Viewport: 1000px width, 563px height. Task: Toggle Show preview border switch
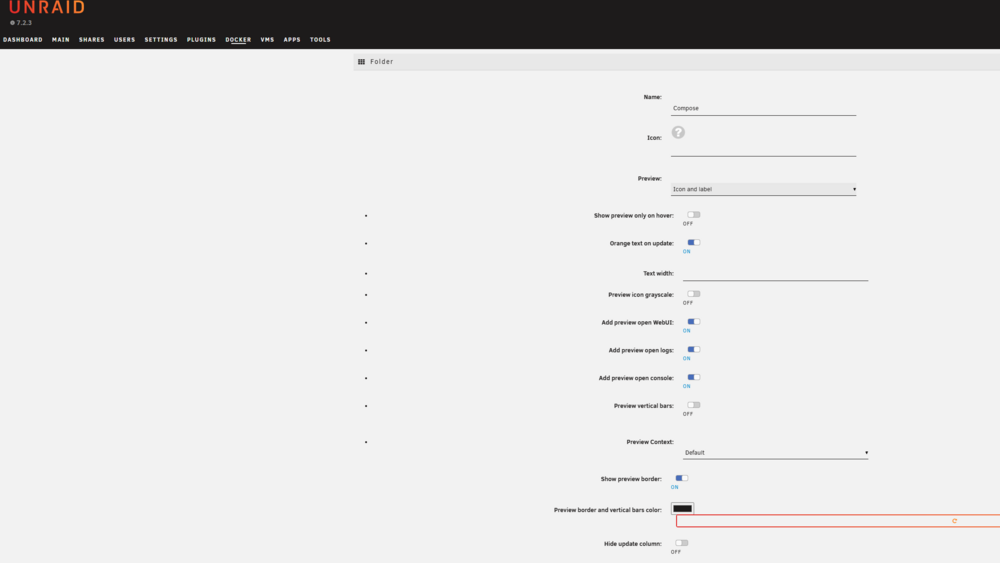pos(681,478)
